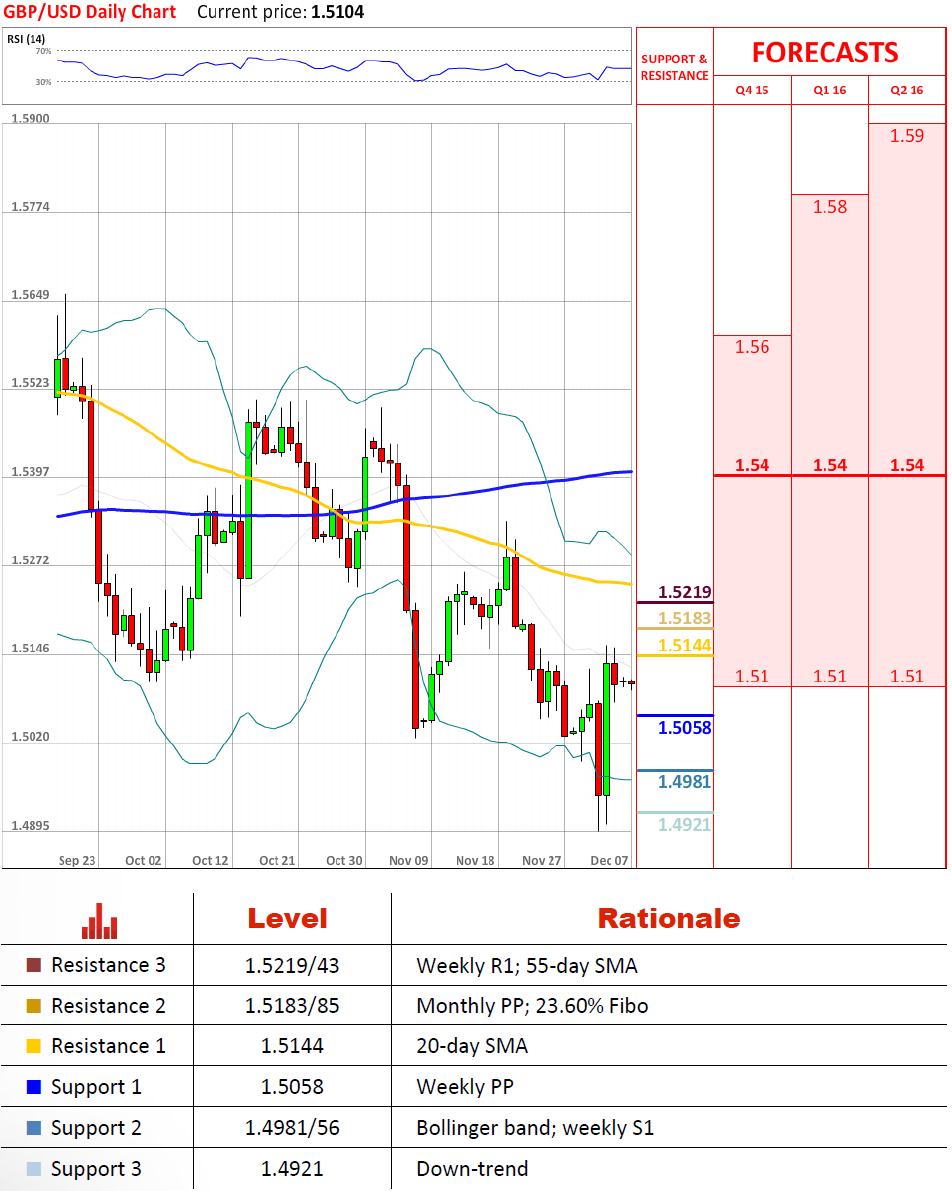Image resolution: width=952 pixels, height=1191 pixels.
Task: Click the Nov 18 date axis label
Action: [x=475, y=861]
